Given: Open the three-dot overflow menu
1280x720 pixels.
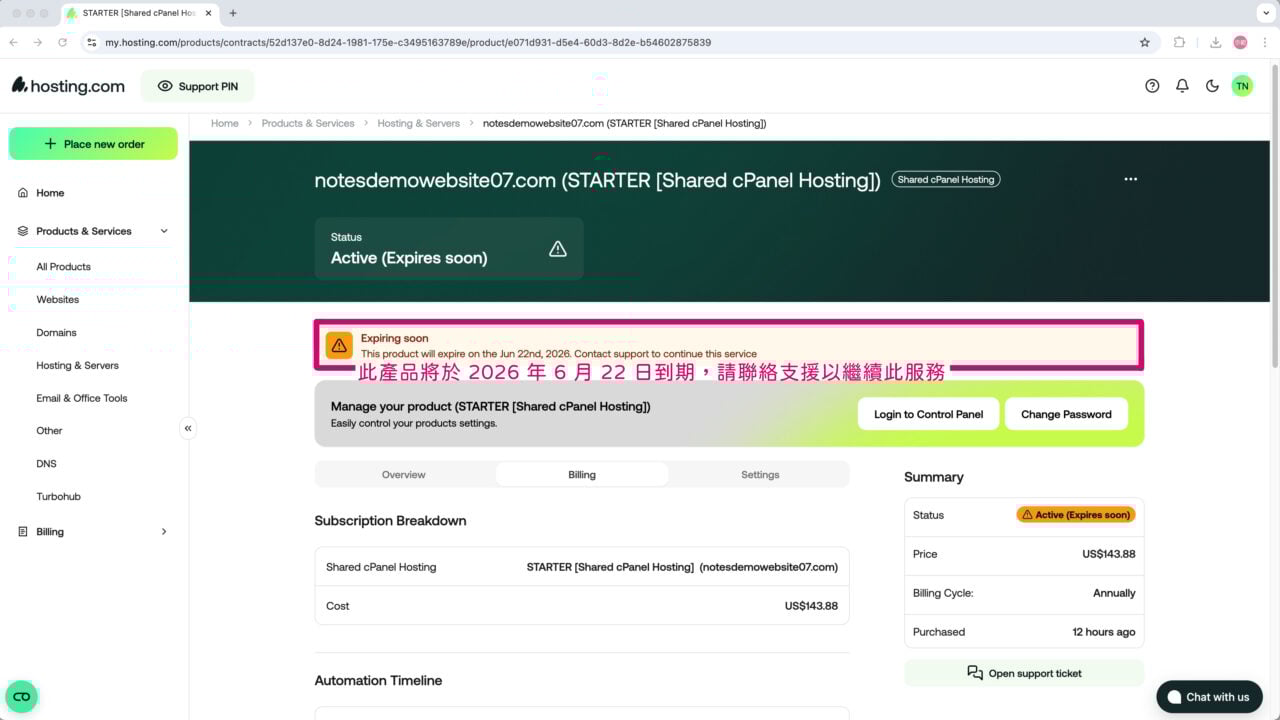Looking at the screenshot, I should point(1130,178).
